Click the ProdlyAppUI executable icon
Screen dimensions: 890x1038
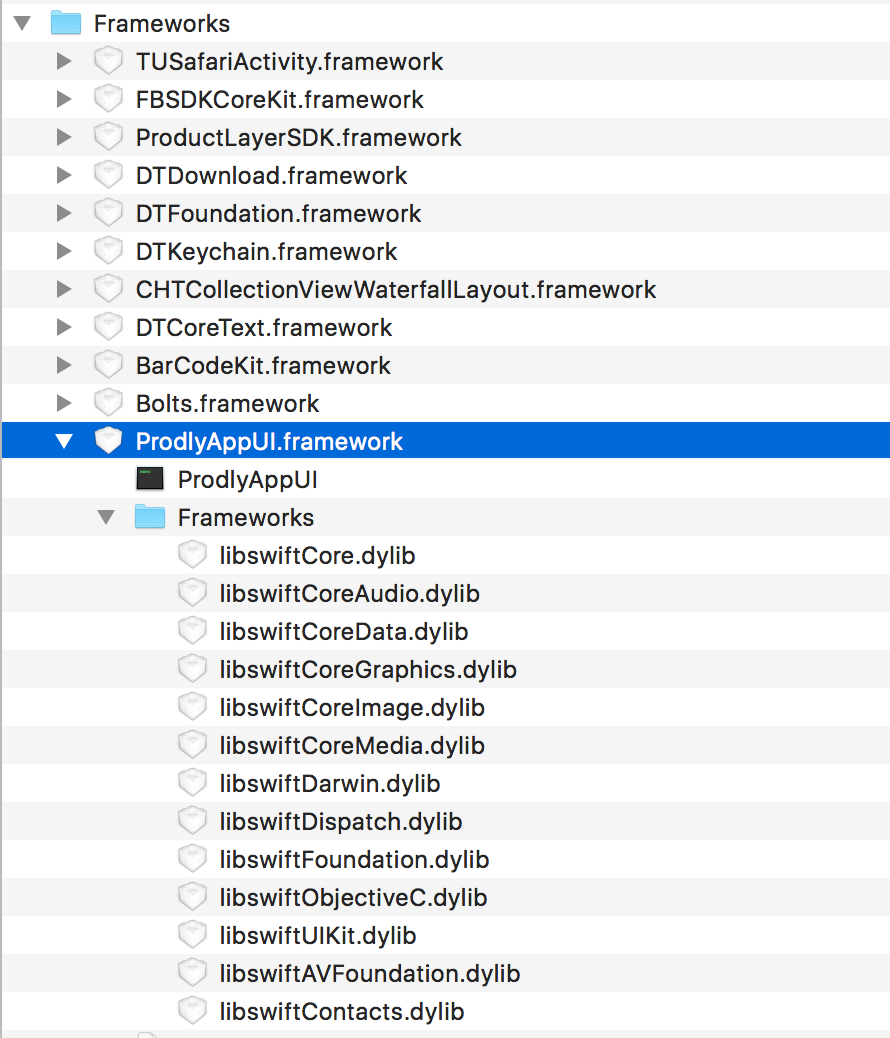[150, 479]
